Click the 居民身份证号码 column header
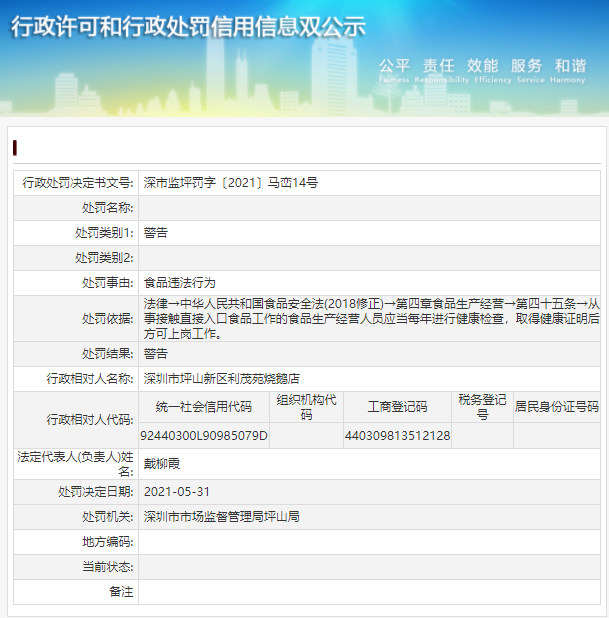The height and width of the screenshot is (618, 609). coord(556,407)
